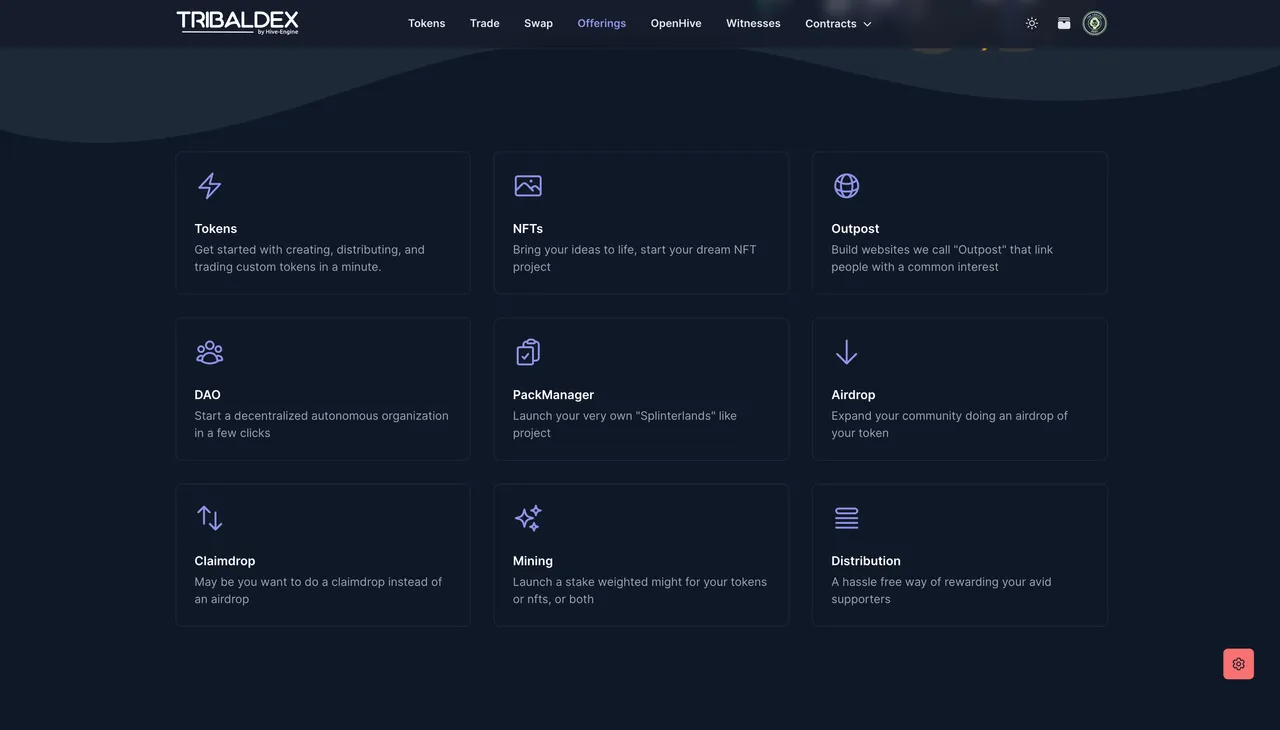This screenshot has height=730, width=1280.
Task: Open the user profile avatar
Action: (1095, 23)
